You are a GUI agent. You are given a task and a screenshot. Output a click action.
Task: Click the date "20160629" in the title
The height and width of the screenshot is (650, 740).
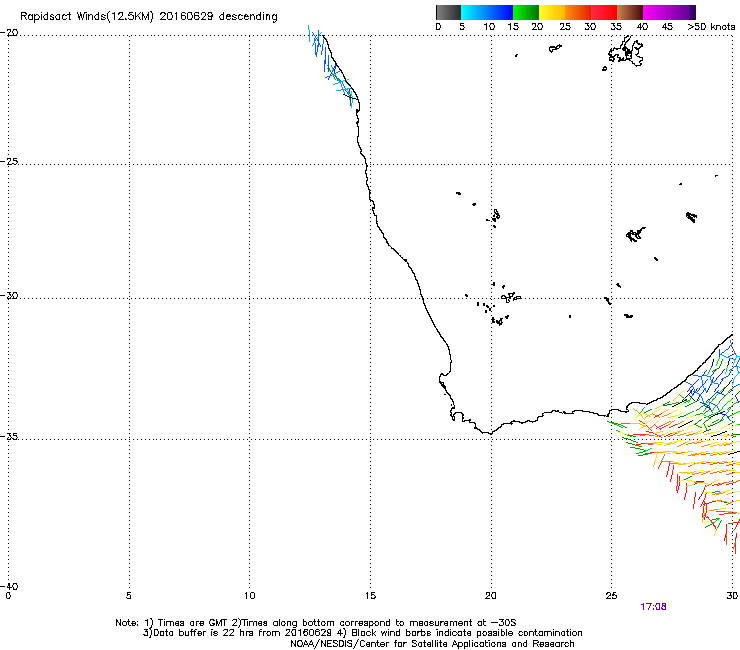coord(186,17)
